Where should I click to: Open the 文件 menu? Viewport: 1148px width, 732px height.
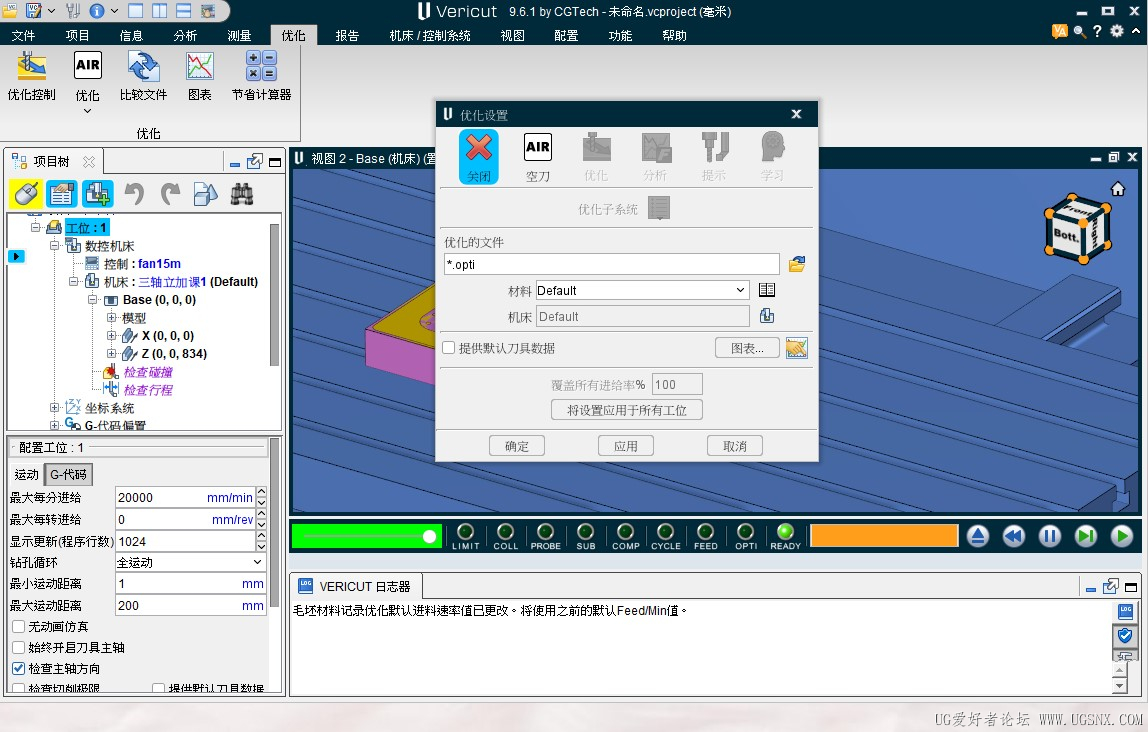[x=23, y=35]
